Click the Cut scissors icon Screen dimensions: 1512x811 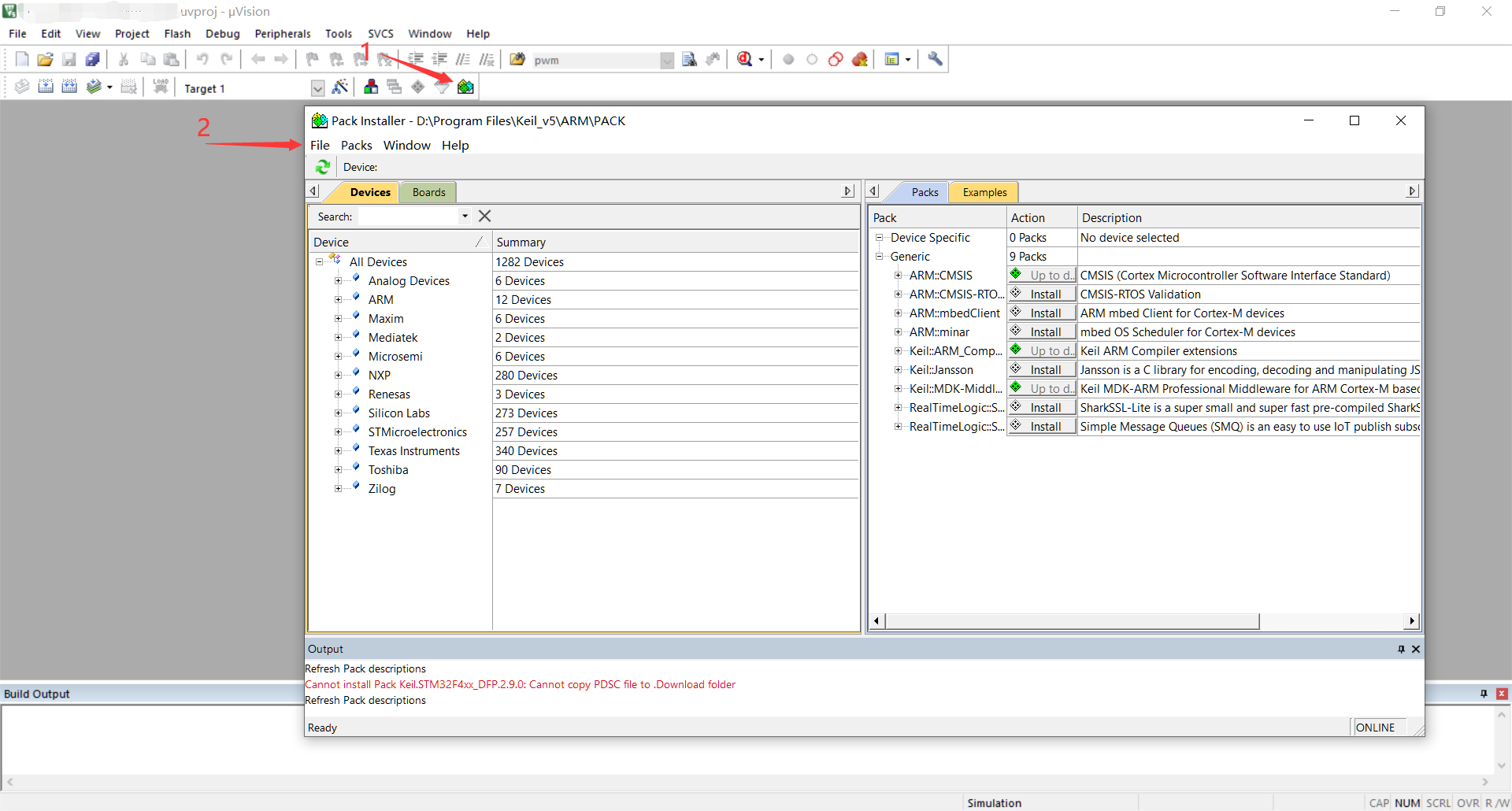124,59
